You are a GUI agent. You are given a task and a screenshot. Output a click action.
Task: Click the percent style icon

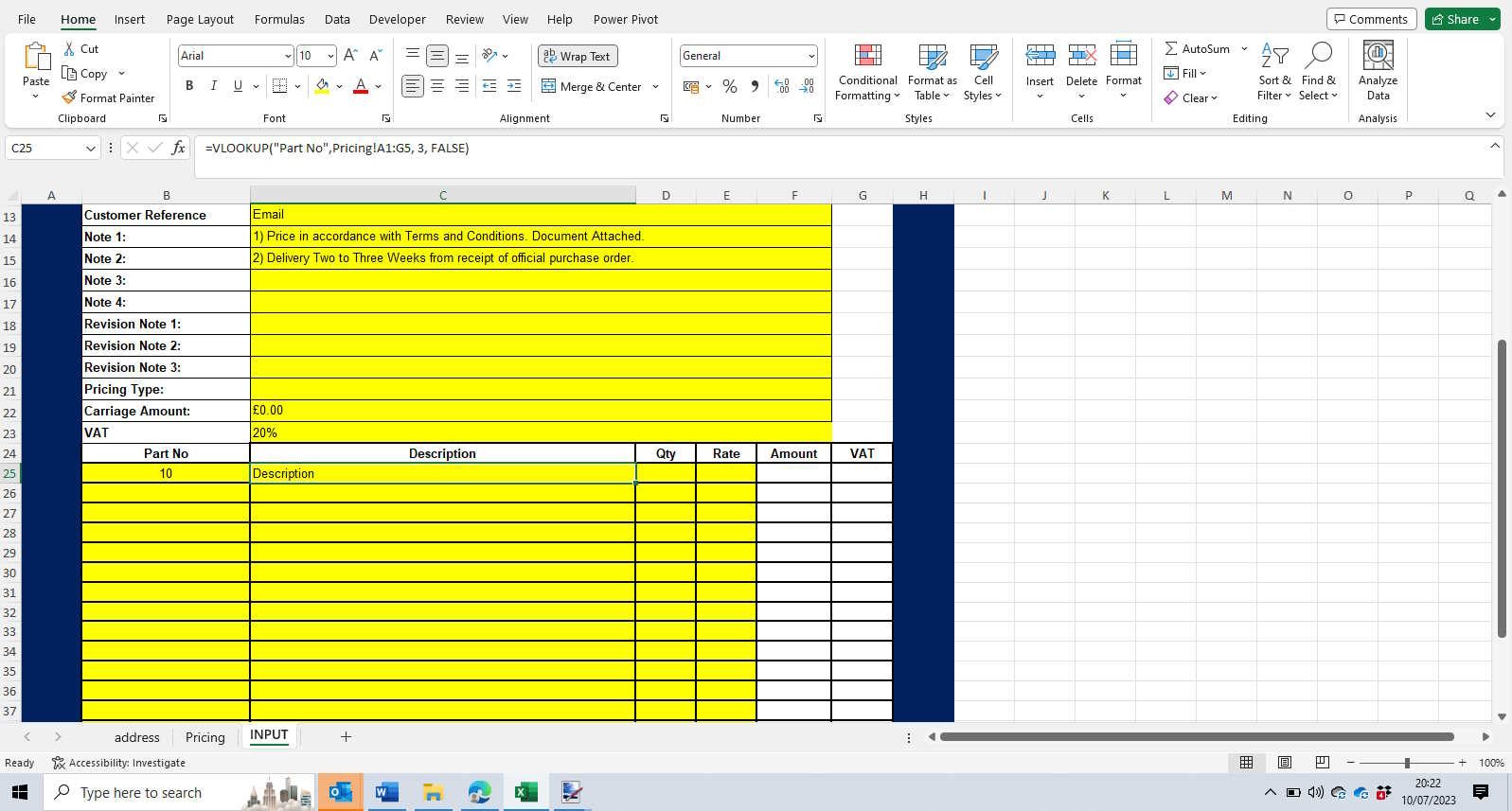[x=730, y=86]
